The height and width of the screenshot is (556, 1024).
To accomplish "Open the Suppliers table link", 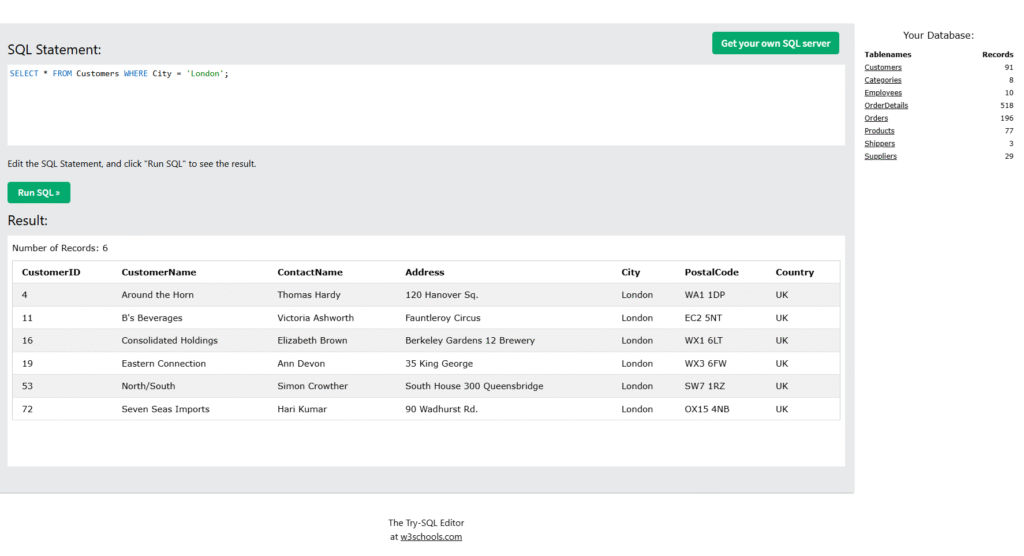I will [x=880, y=156].
